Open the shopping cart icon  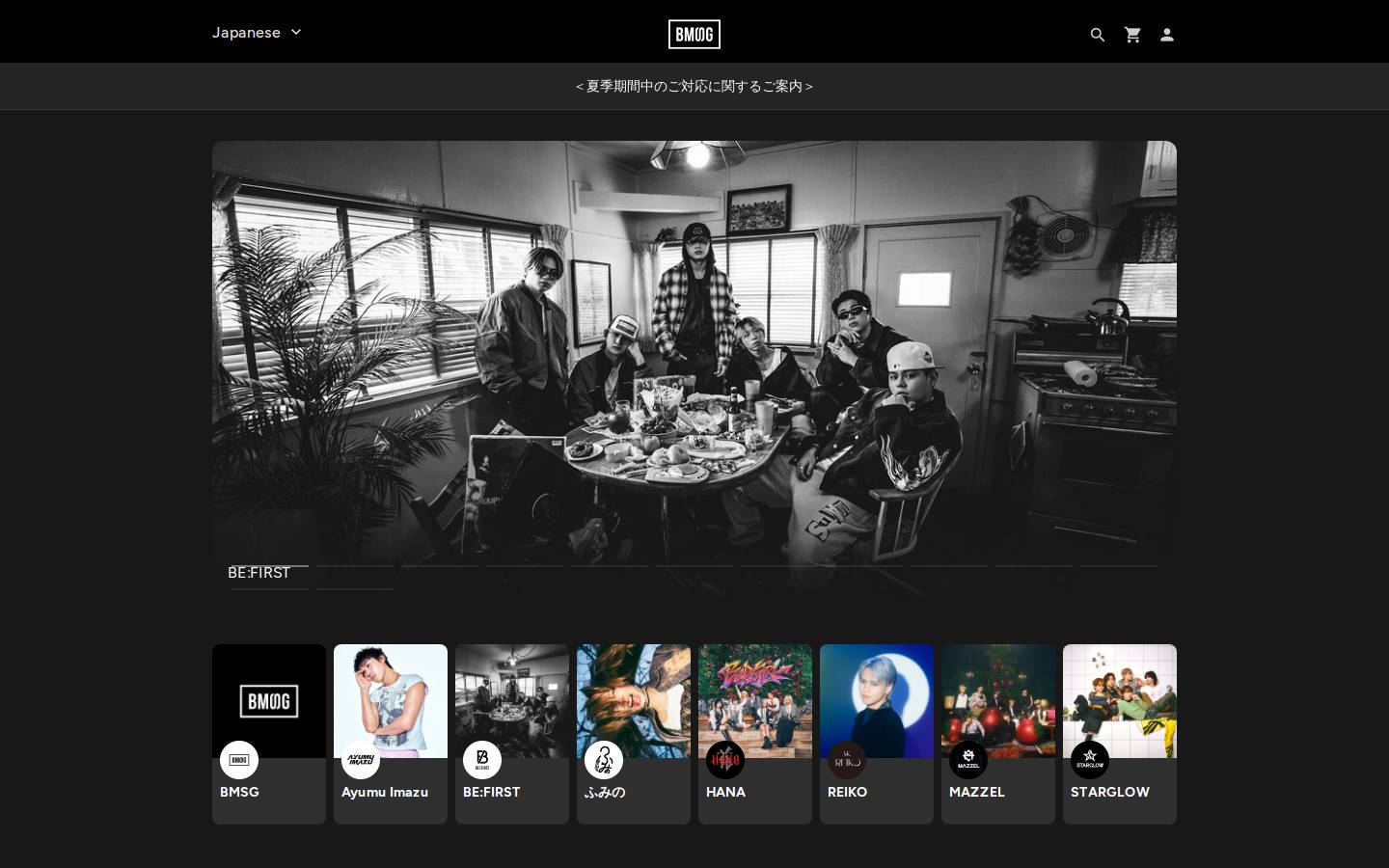1132,35
